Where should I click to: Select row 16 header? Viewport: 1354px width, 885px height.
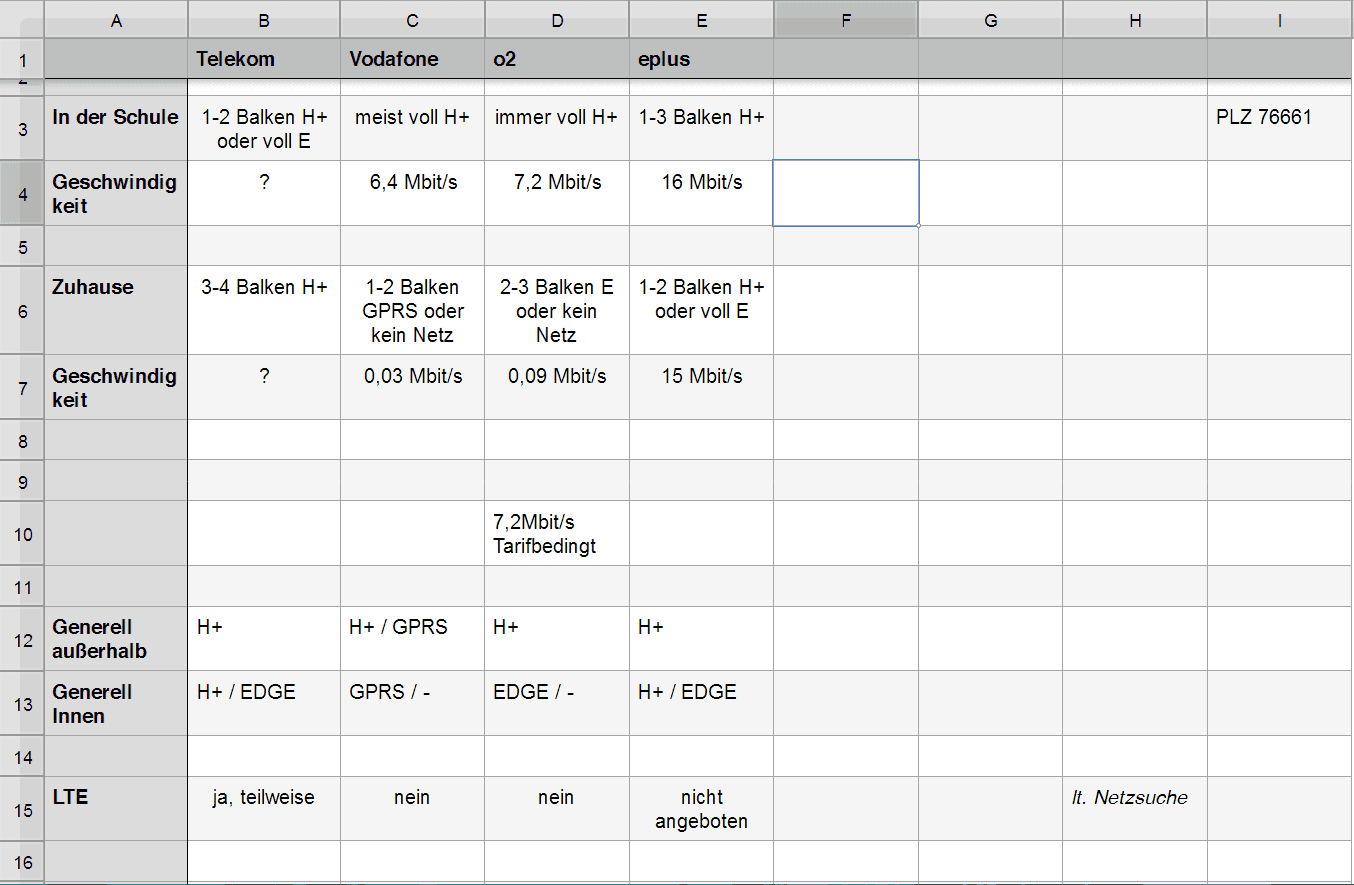pyautogui.click(x=22, y=862)
